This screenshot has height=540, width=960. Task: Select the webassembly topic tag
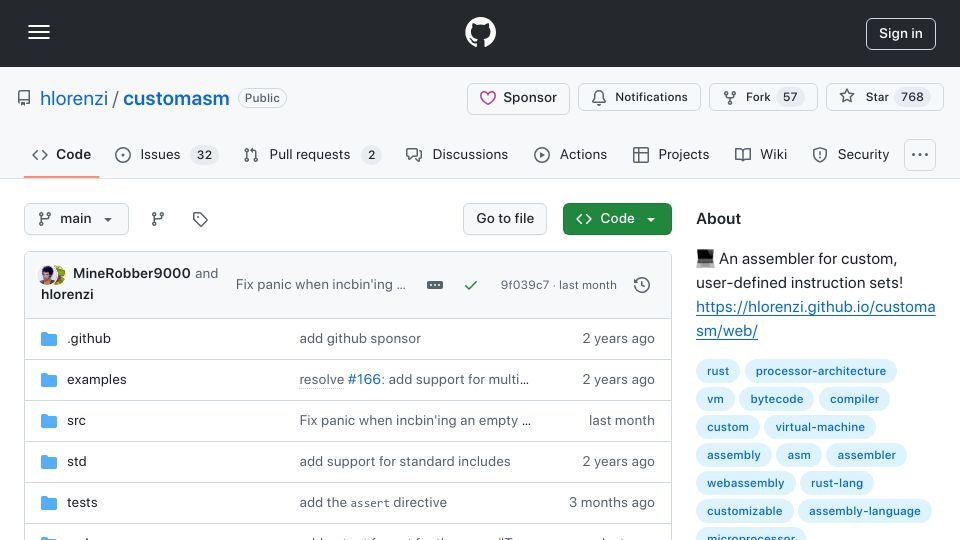[745, 484]
